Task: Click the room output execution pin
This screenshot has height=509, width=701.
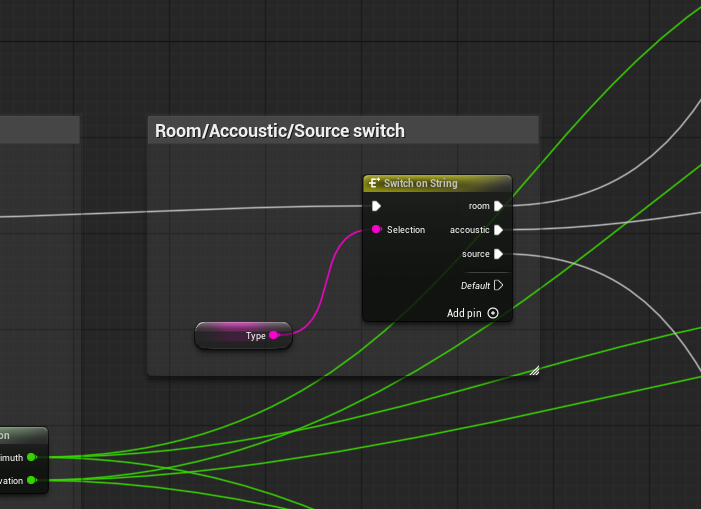Action: coord(498,206)
